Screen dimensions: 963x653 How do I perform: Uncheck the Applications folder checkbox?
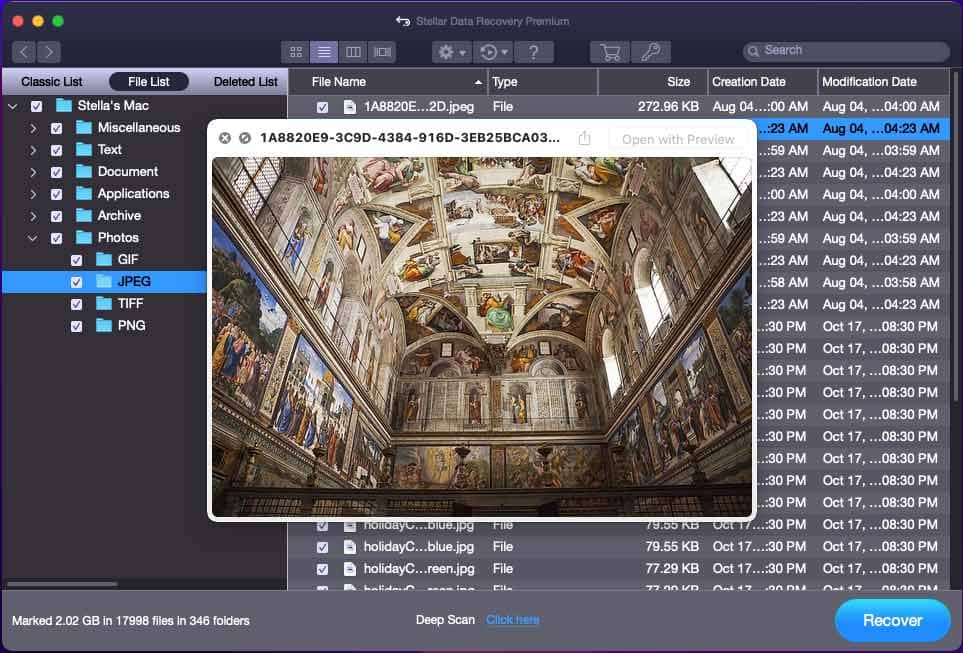pyautogui.click(x=57, y=195)
